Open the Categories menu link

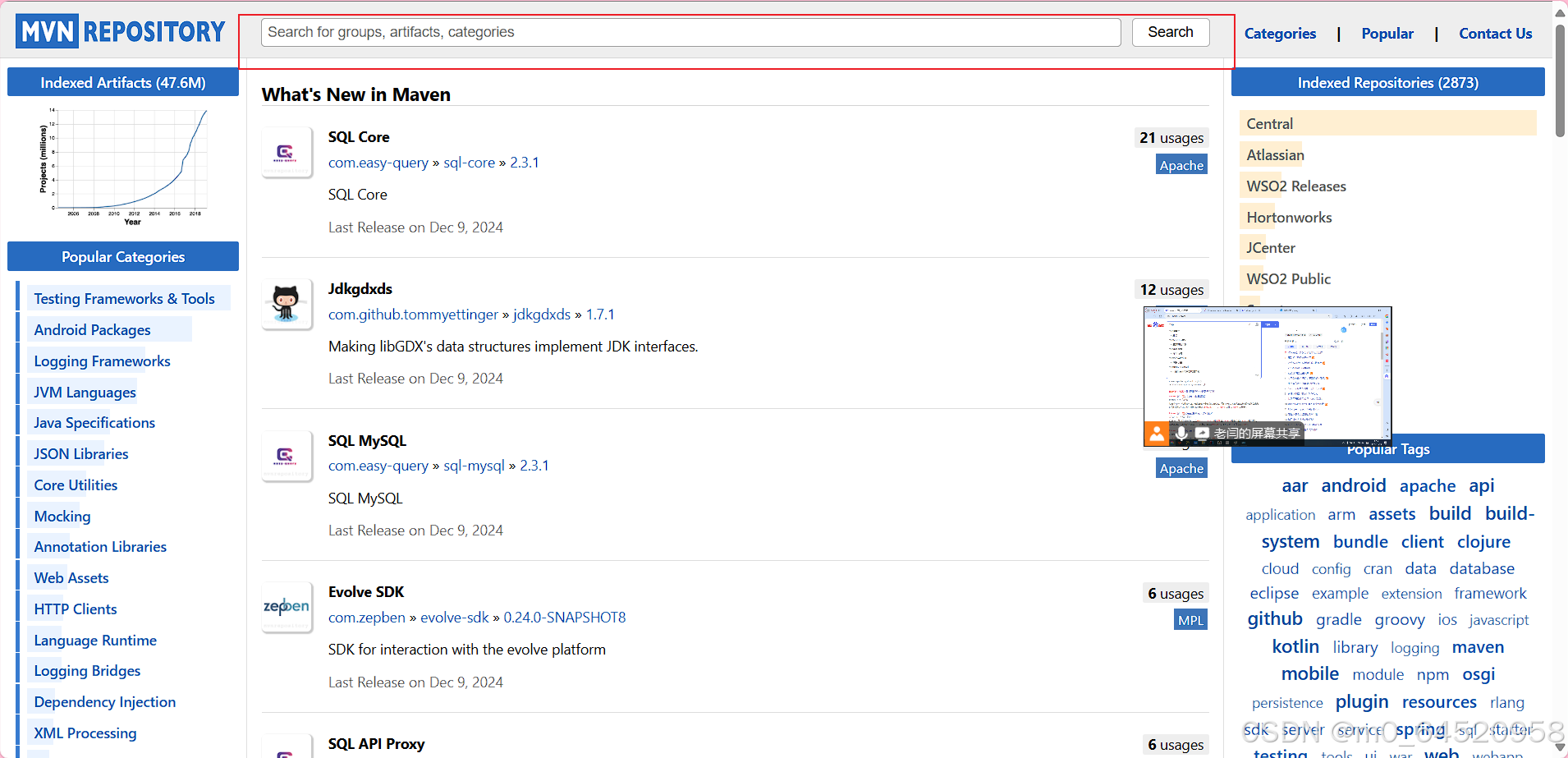point(1280,34)
